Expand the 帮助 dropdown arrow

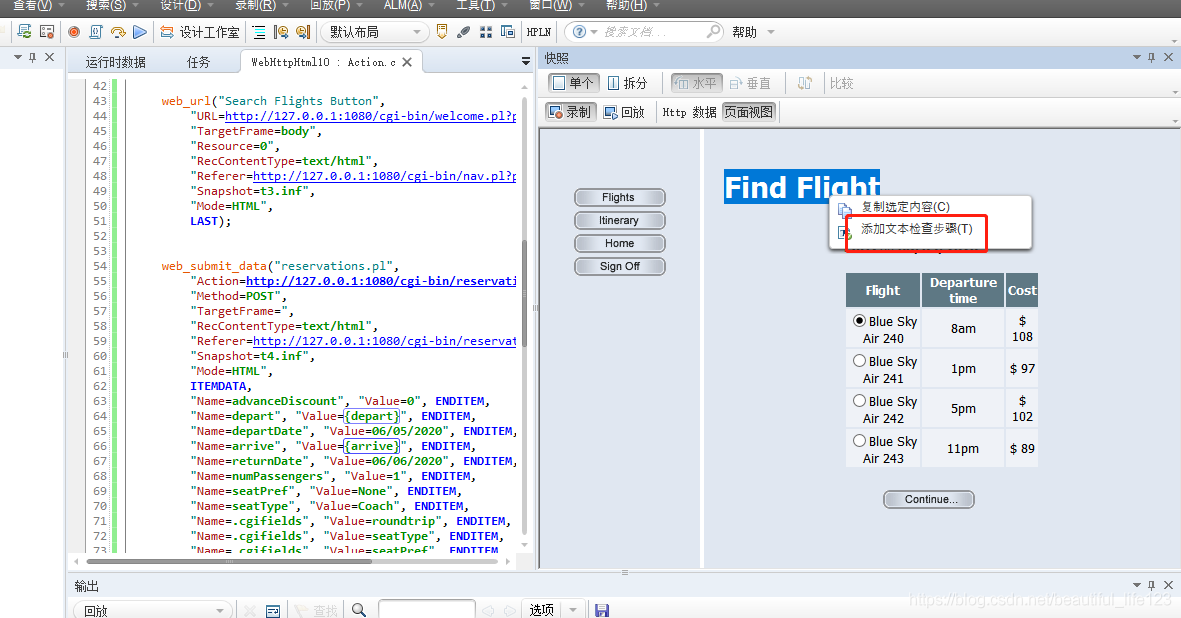[x=771, y=32]
